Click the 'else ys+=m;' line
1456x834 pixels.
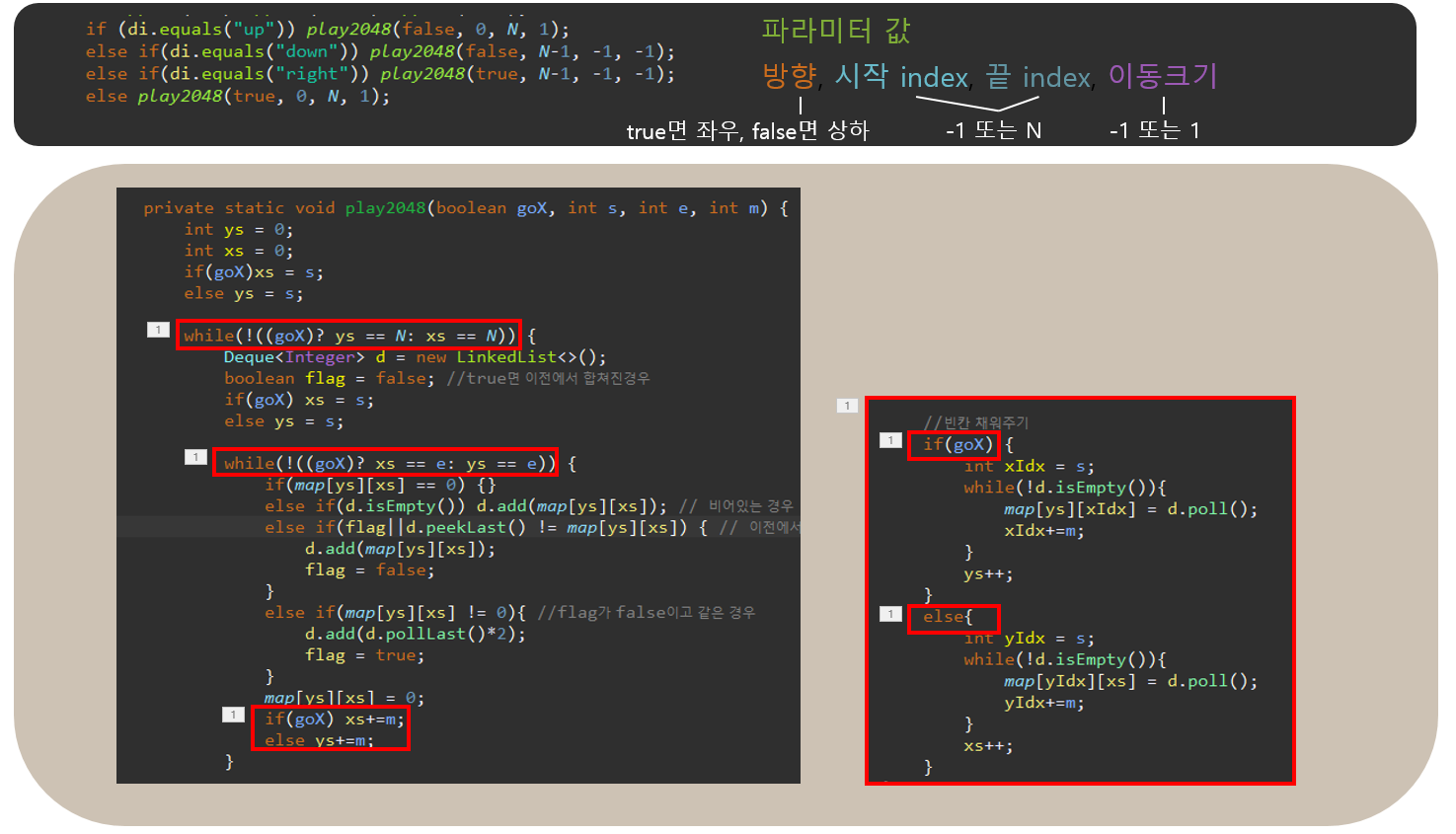click(319, 740)
